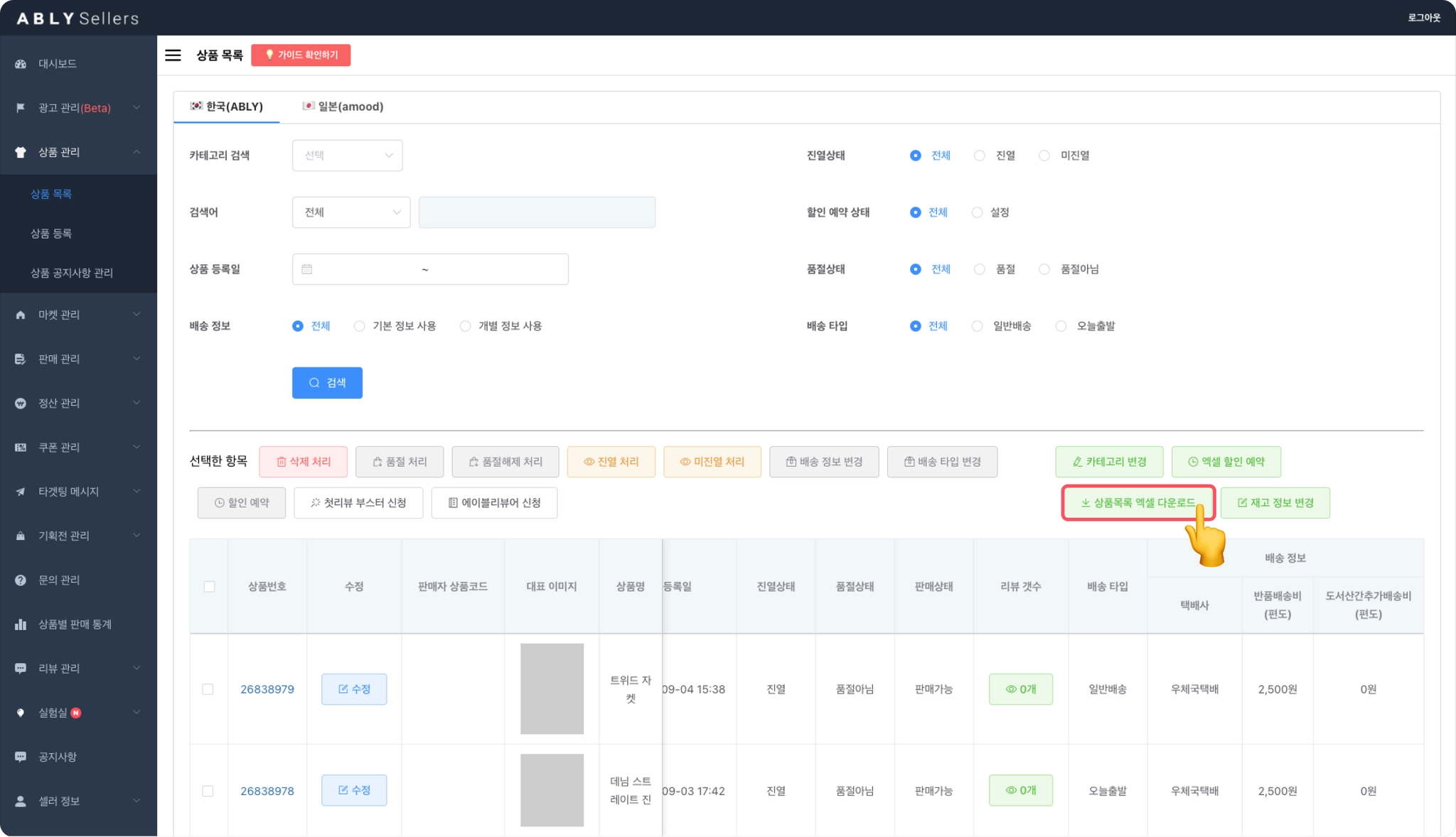Click the search keyword text field
The height and width of the screenshot is (837, 1456).
[x=537, y=212]
